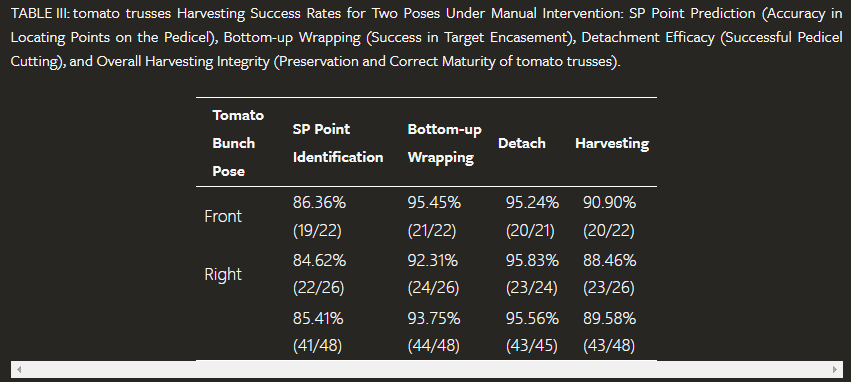Click the 90.90% (20/22) cell

pos(609,217)
